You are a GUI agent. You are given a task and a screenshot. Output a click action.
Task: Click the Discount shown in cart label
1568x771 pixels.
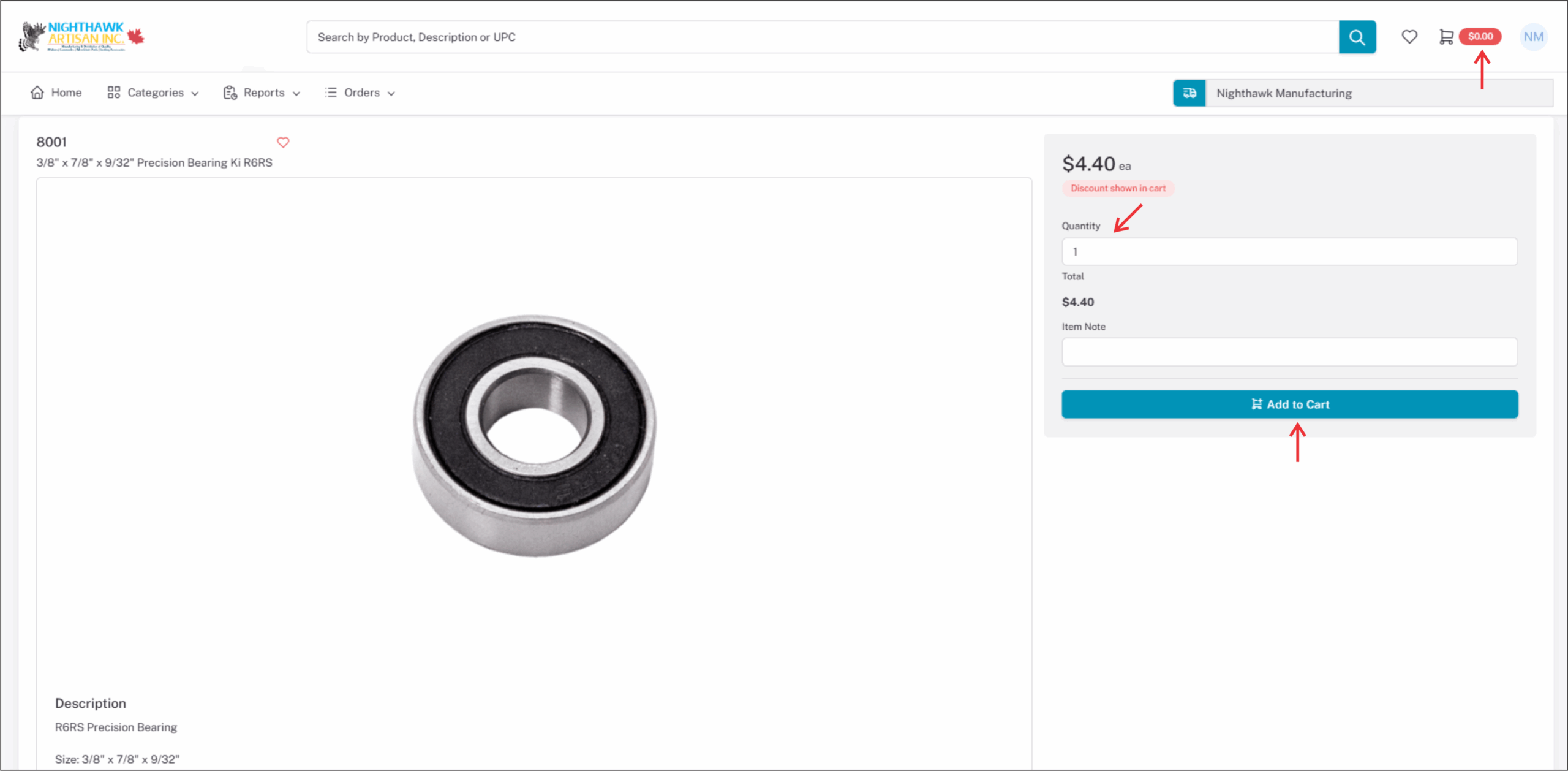[x=1118, y=188]
